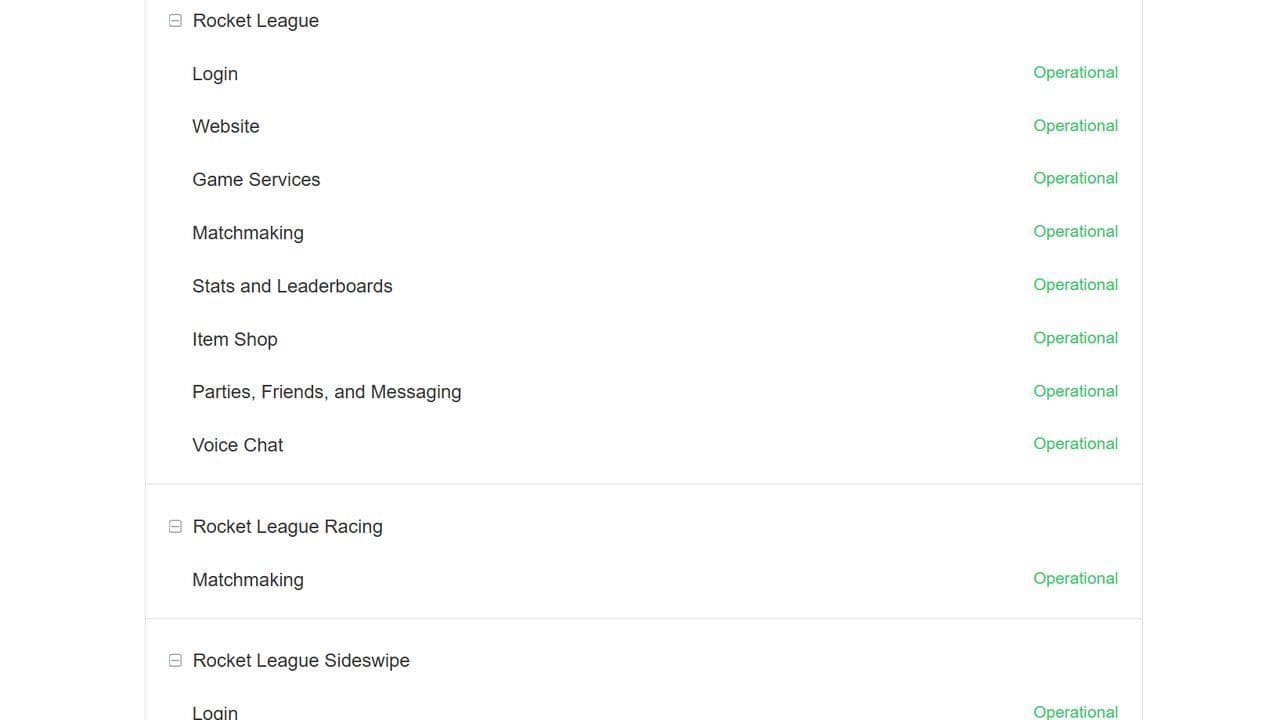The image size is (1280, 720).
Task: Click the Rocket League Sideswipe heading
Action: 300,661
